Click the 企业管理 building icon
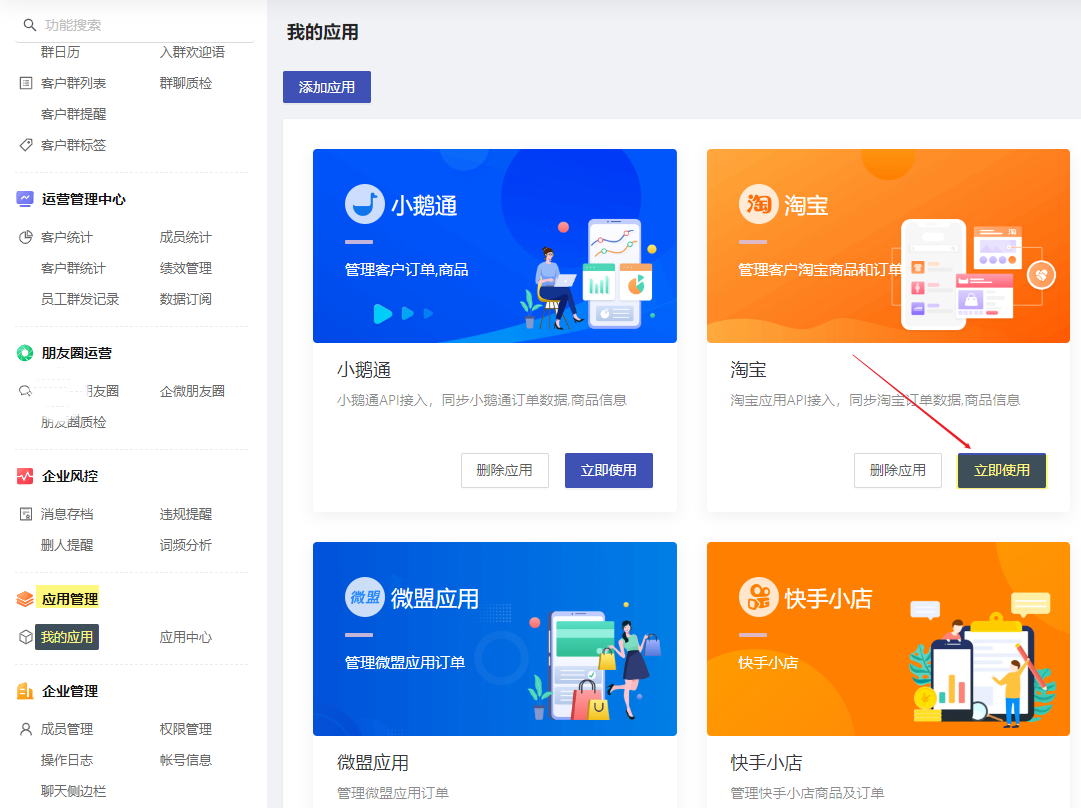 [x=25, y=691]
